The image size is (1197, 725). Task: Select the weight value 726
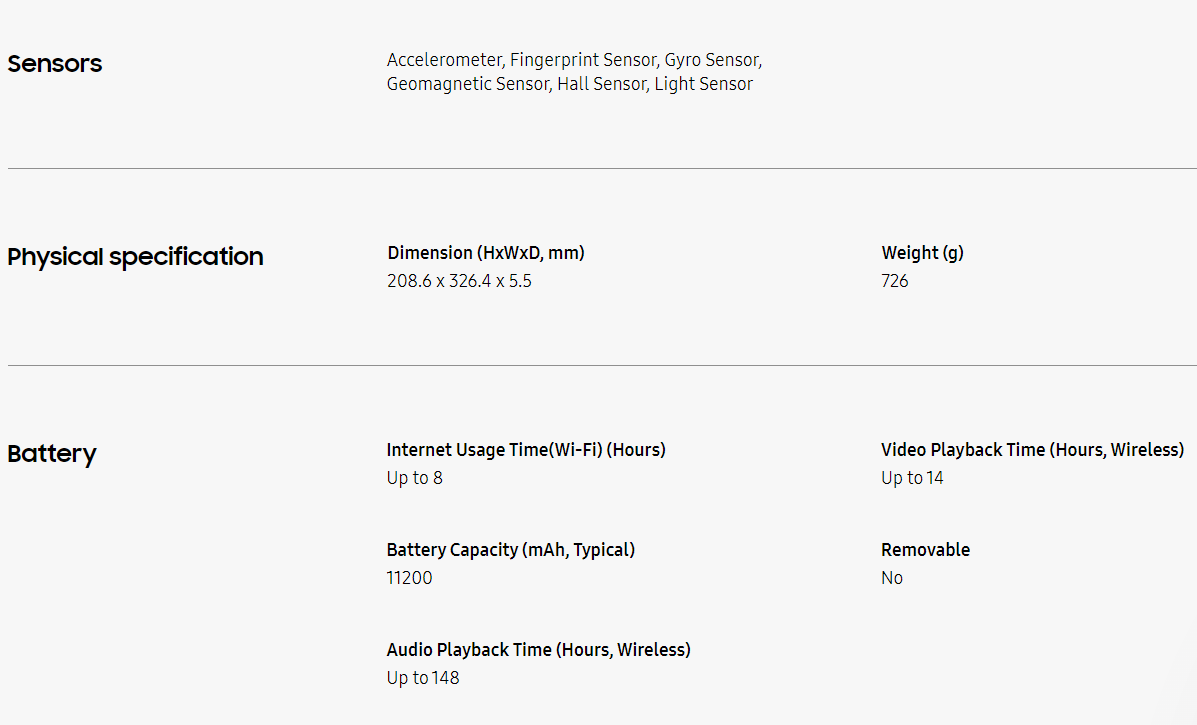[895, 281]
